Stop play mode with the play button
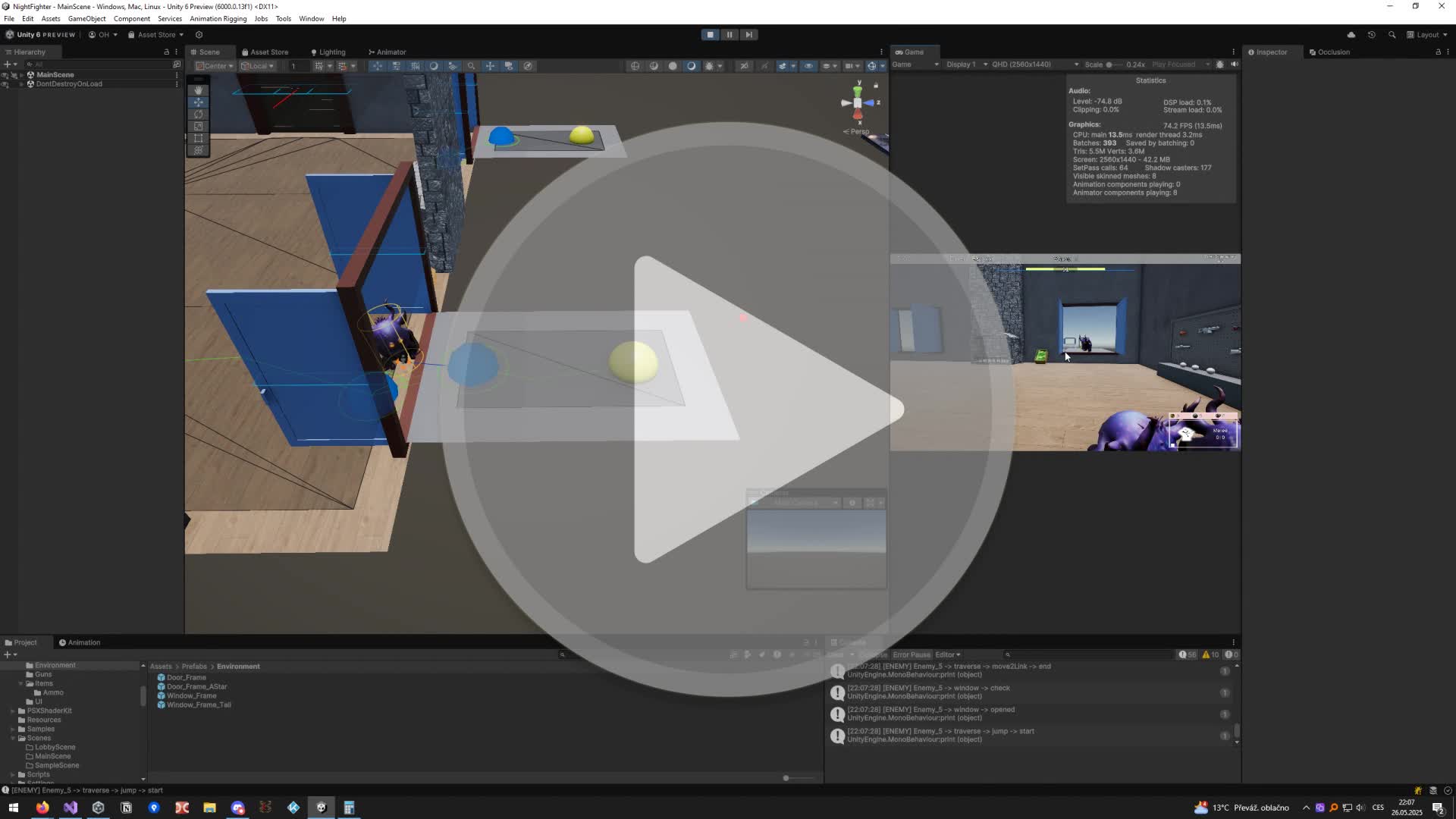Image resolution: width=1456 pixels, height=819 pixels. pyautogui.click(x=710, y=35)
